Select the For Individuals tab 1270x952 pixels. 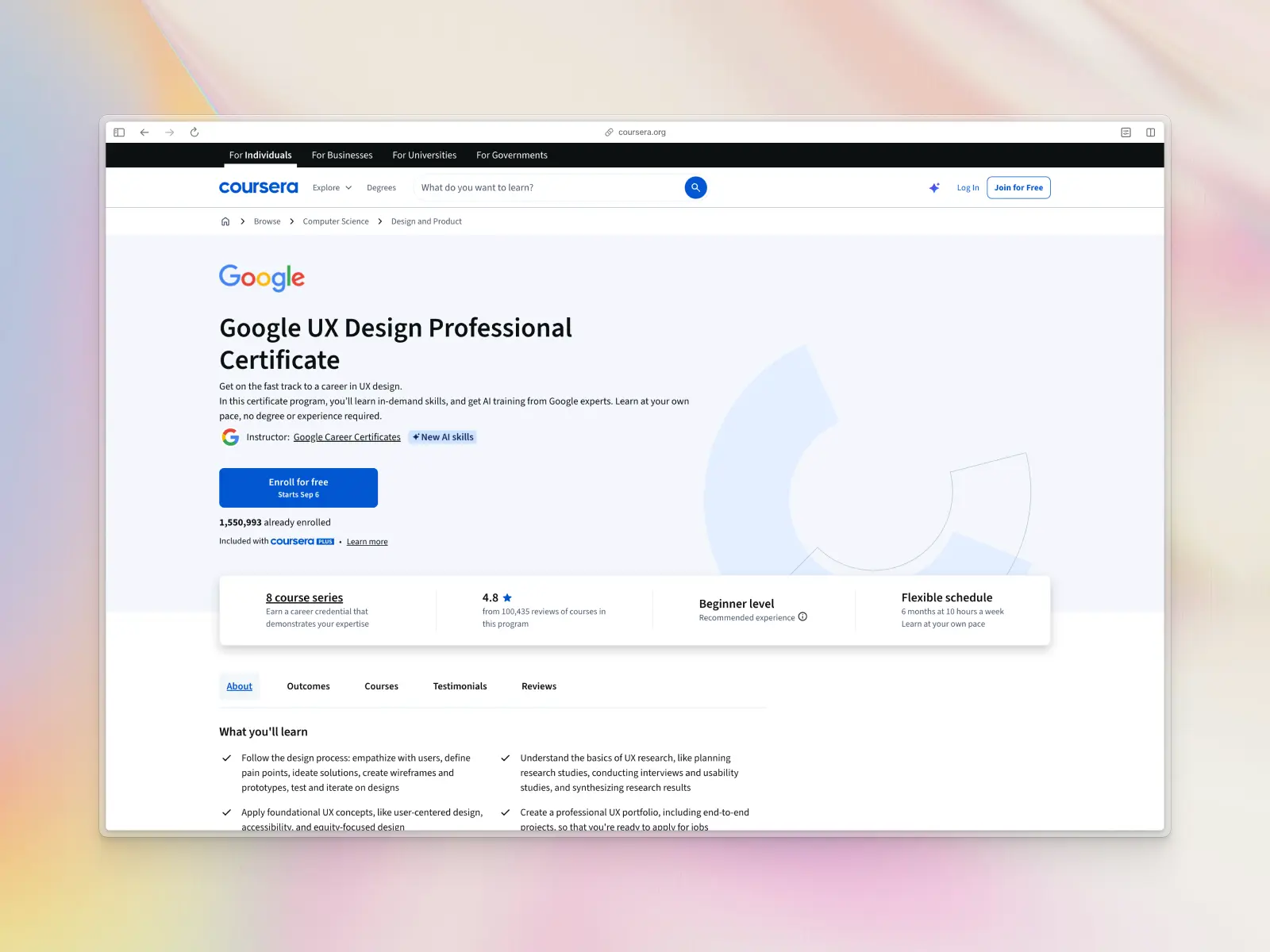click(x=260, y=155)
